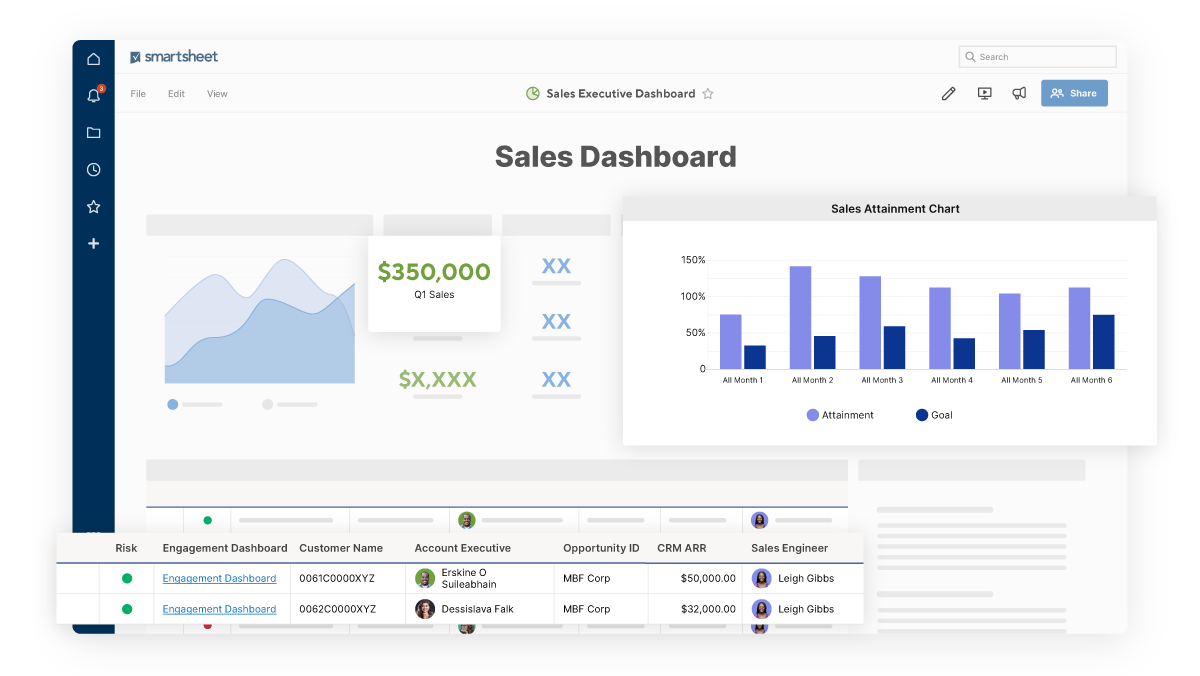
Task: Toggle the Goal series in the legend
Action: pos(934,415)
